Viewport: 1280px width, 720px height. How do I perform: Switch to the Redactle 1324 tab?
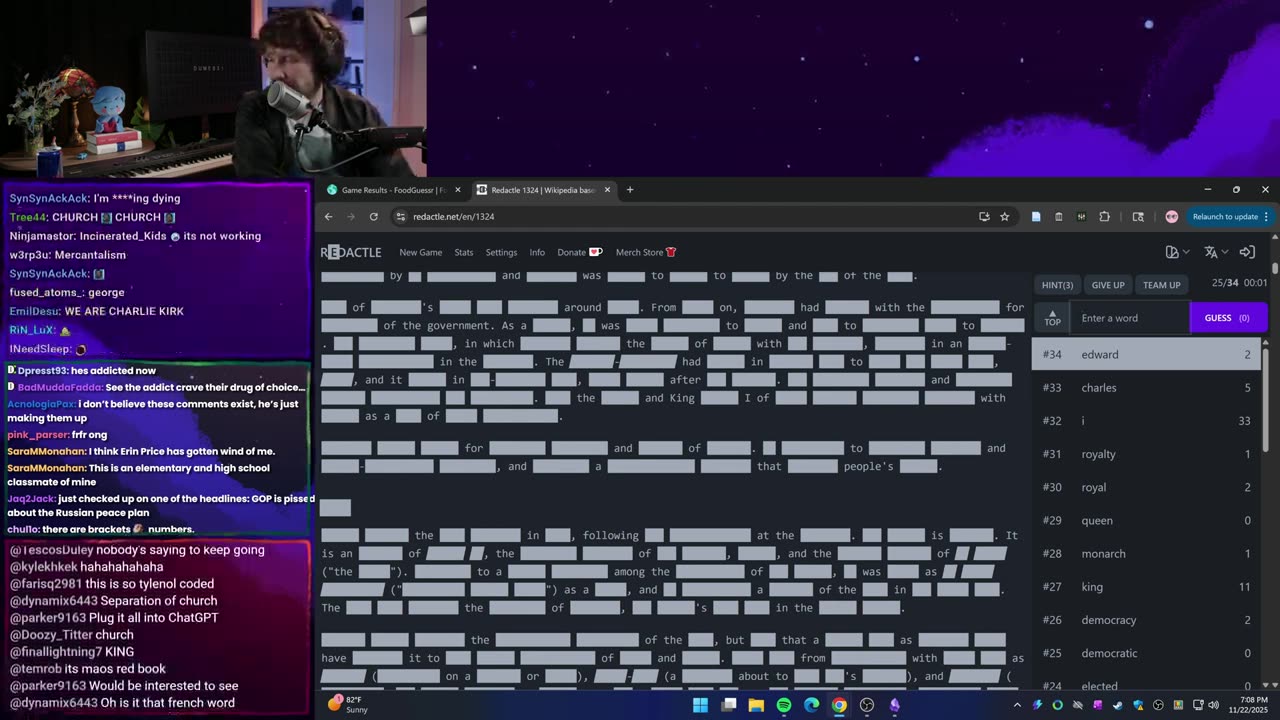pyautogui.click(x=543, y=190)
